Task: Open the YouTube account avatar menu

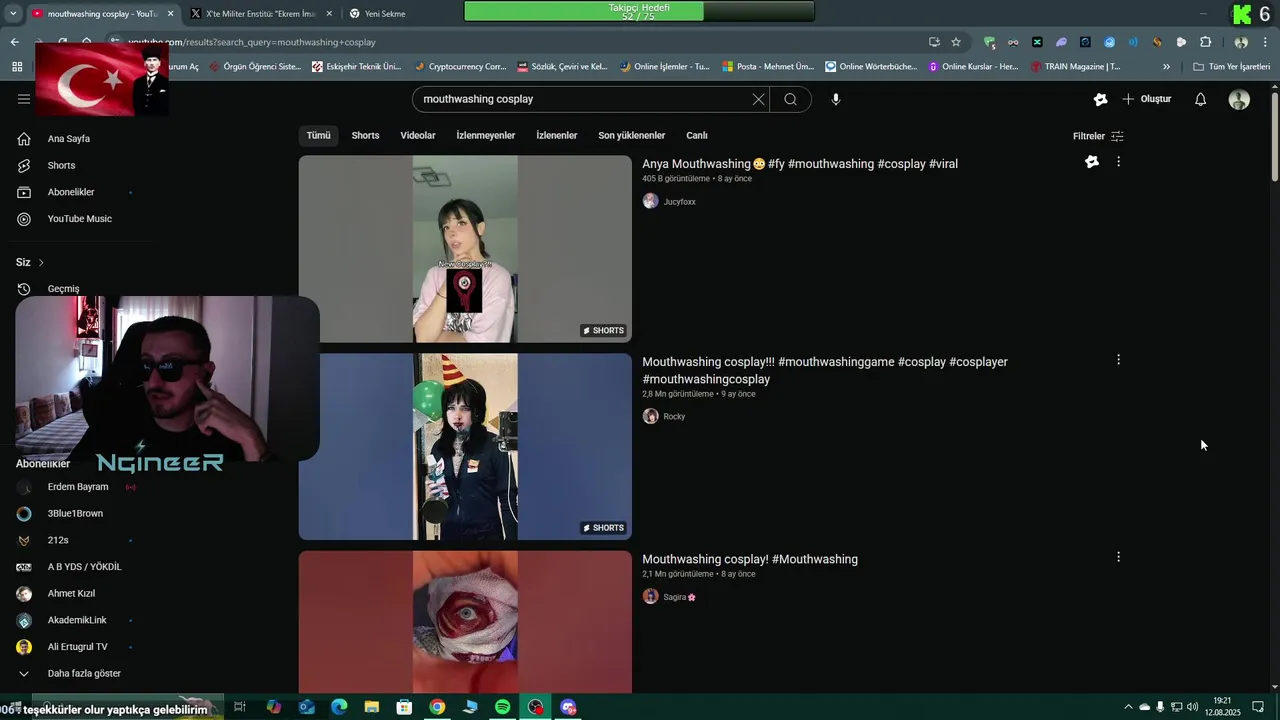Action: (x=1239, y=99)
